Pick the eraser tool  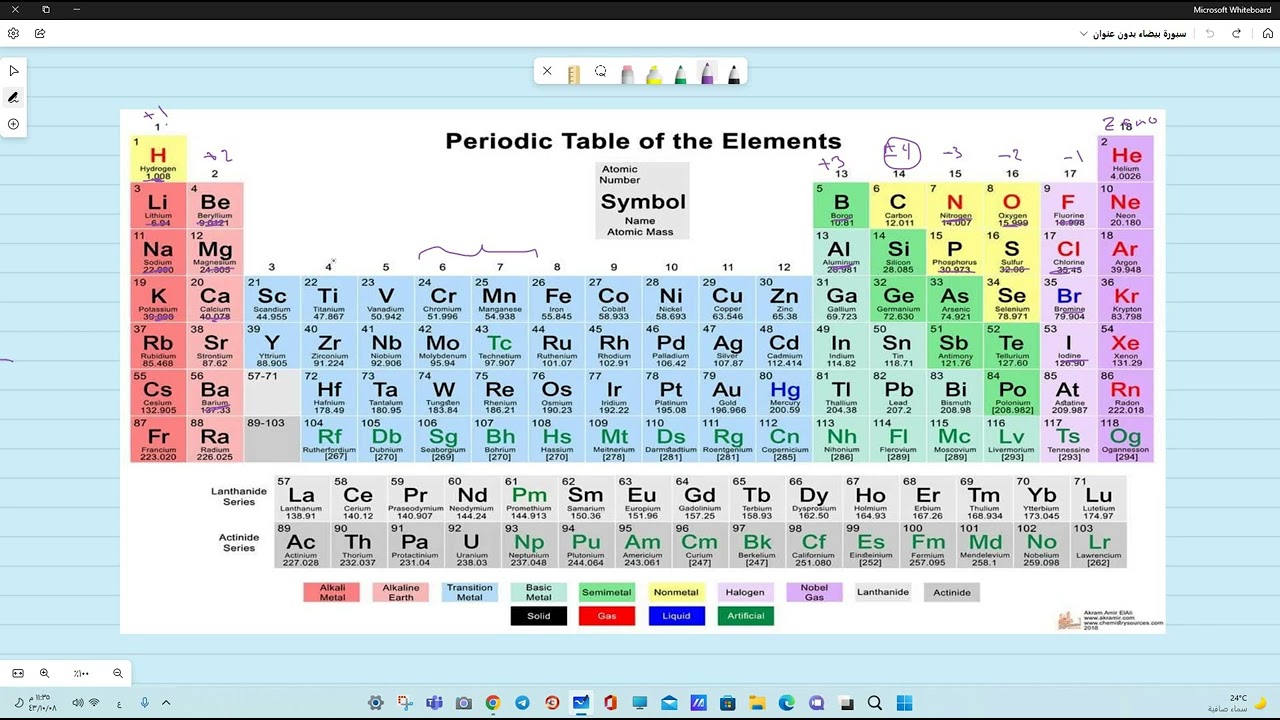point(627,74)
